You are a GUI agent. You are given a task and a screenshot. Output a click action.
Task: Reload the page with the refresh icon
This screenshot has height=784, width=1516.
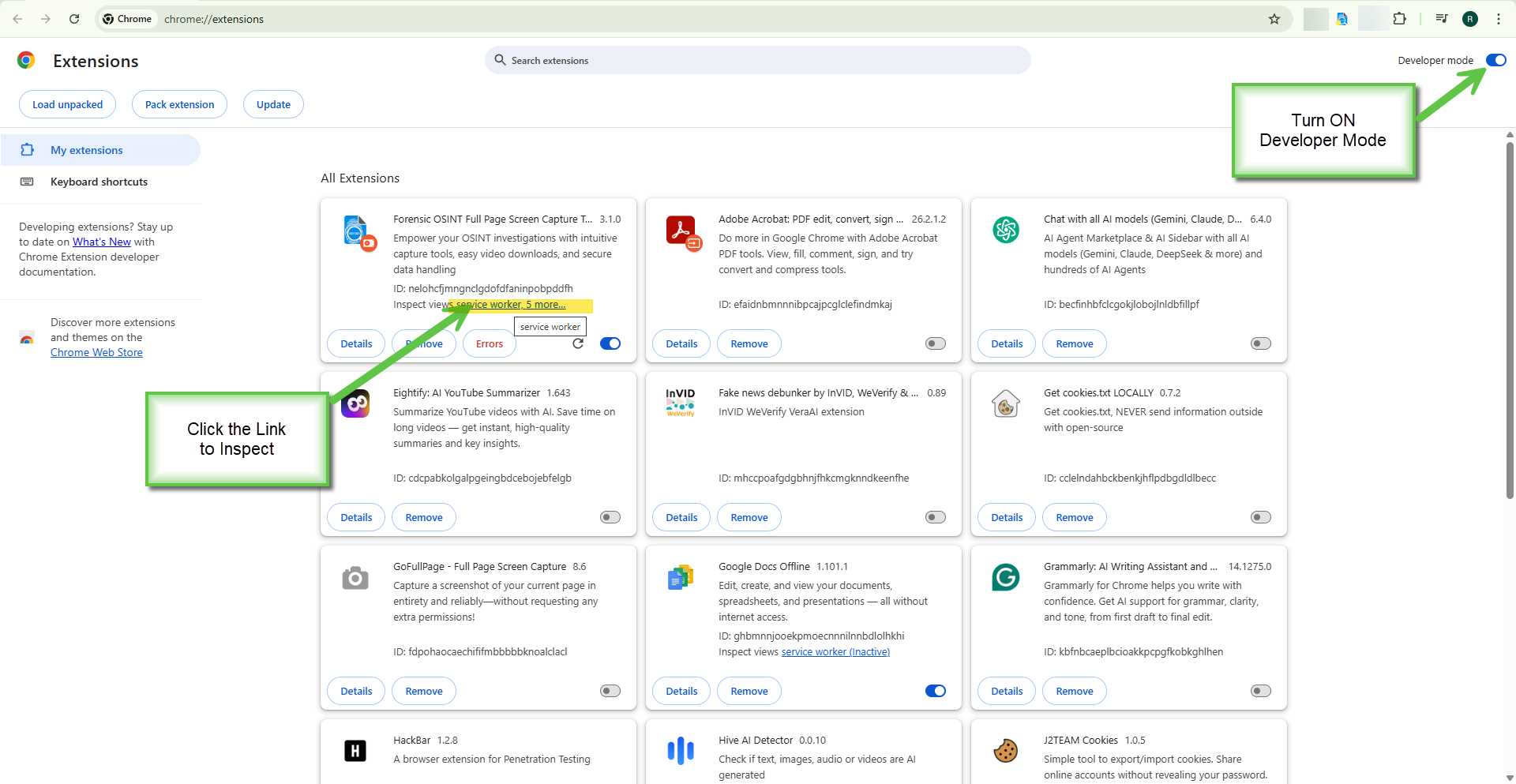[x=74, y=19]
